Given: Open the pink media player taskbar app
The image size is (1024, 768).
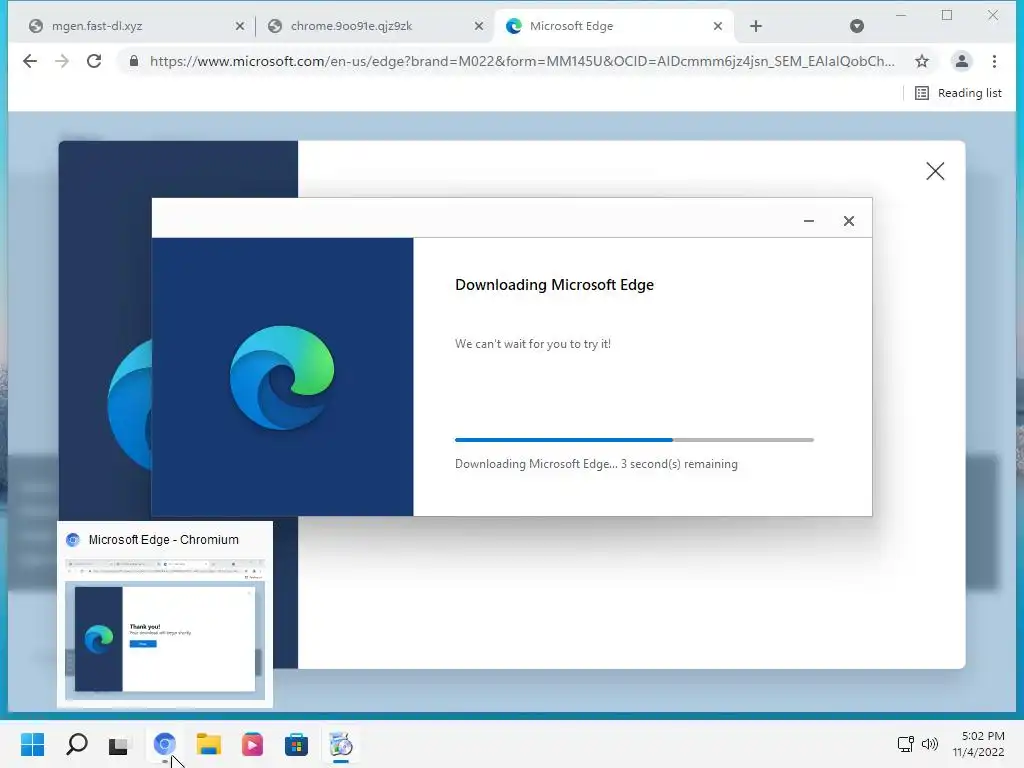Looking at the screenshot, I should click(x=252, y=744).
